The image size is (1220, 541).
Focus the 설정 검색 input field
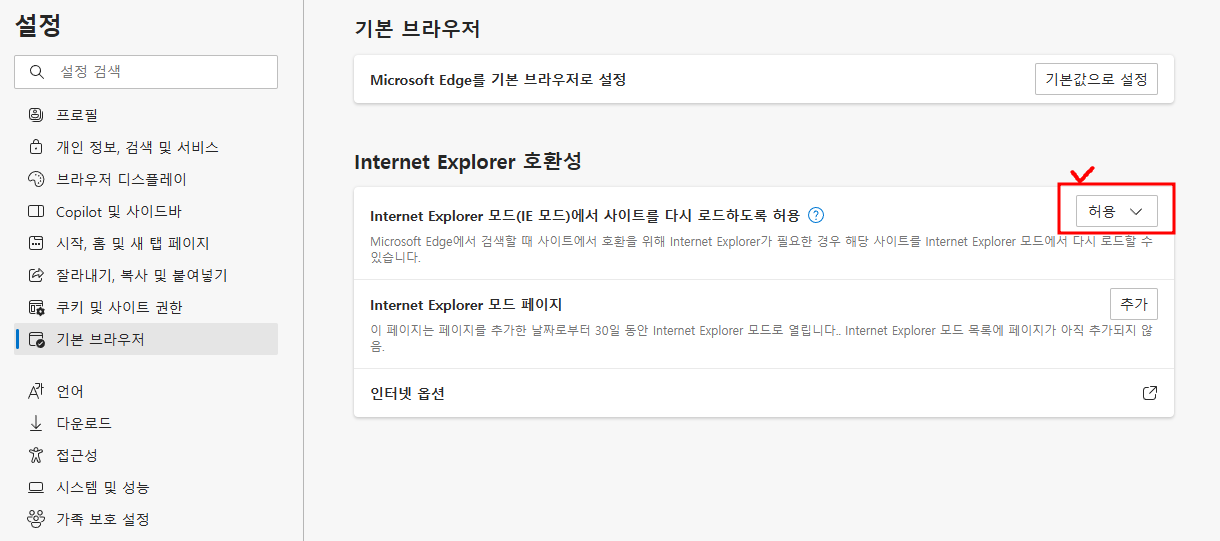[x=146, y=72]
